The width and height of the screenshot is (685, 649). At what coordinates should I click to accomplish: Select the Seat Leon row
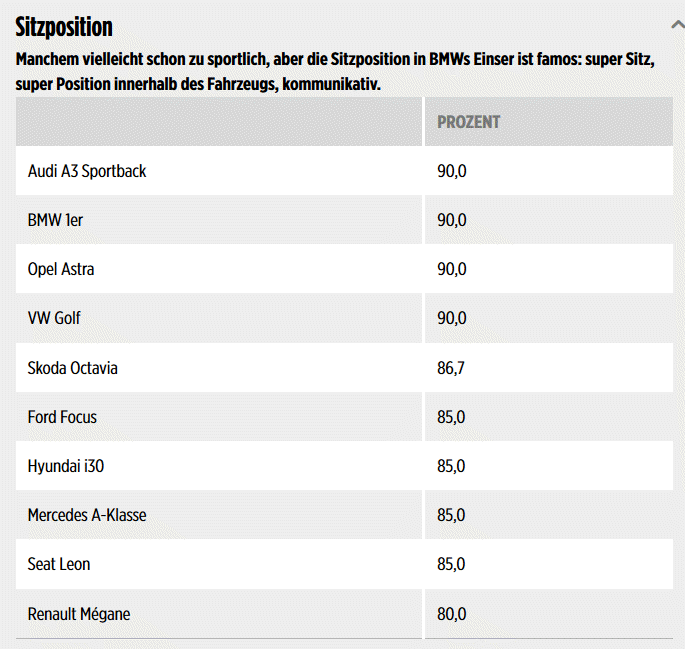tap(59, 564)
